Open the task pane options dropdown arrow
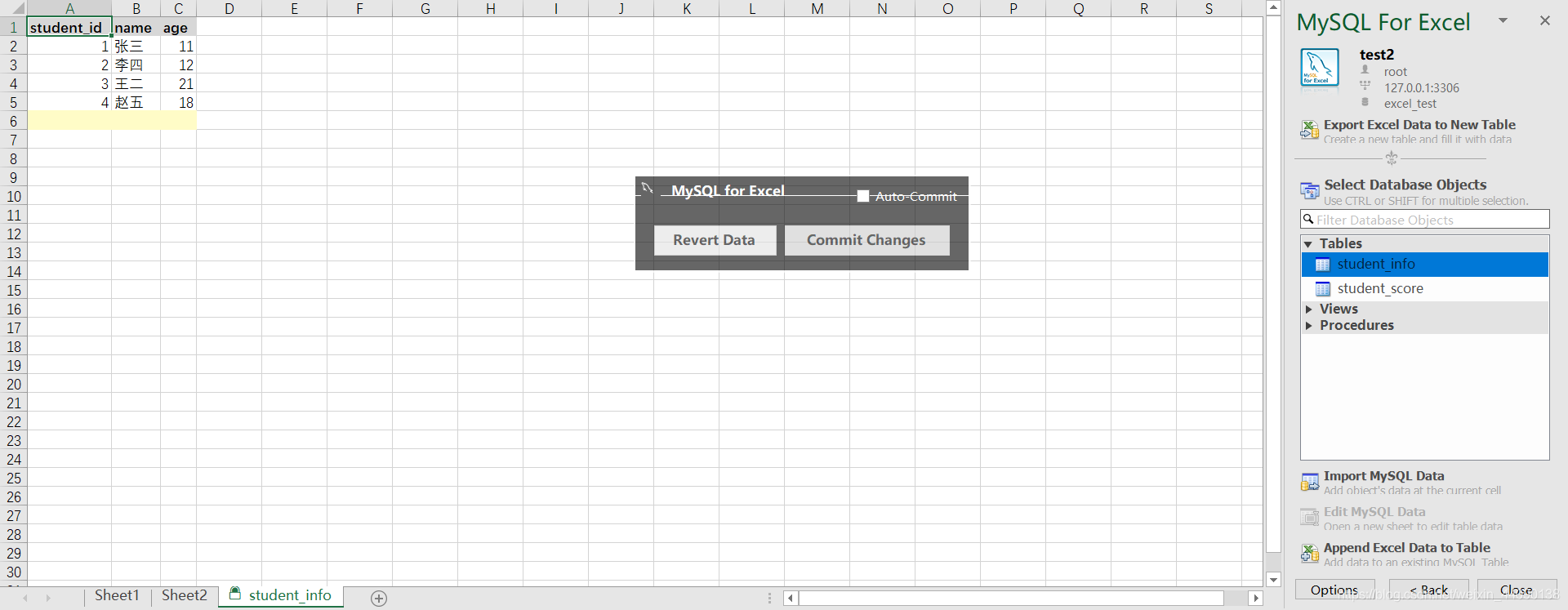Viewport: 1568px width, 610px height. (1503, 20)
